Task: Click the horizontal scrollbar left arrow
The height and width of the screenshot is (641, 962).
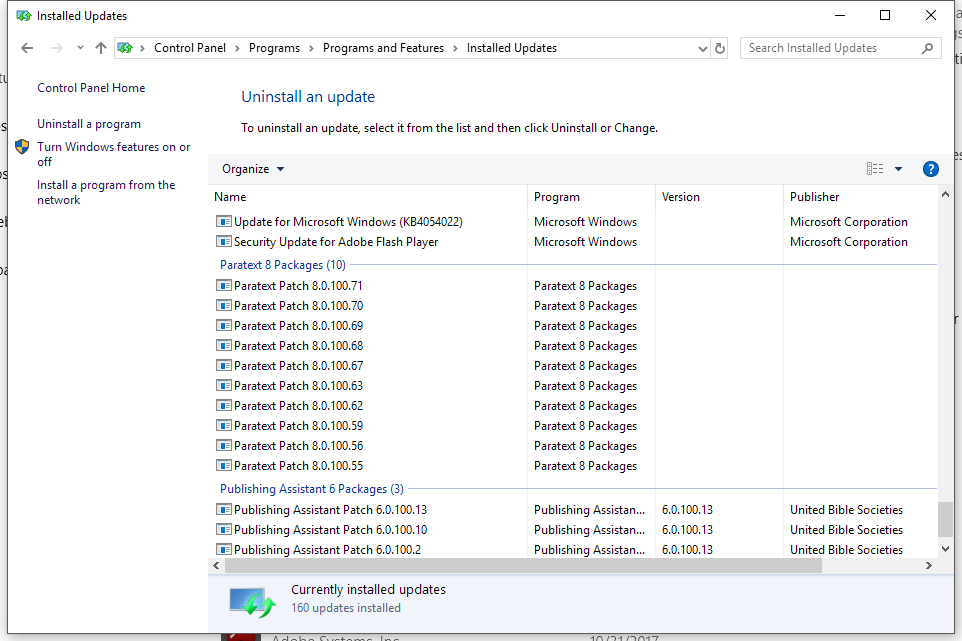Action: tap(216, 566)
